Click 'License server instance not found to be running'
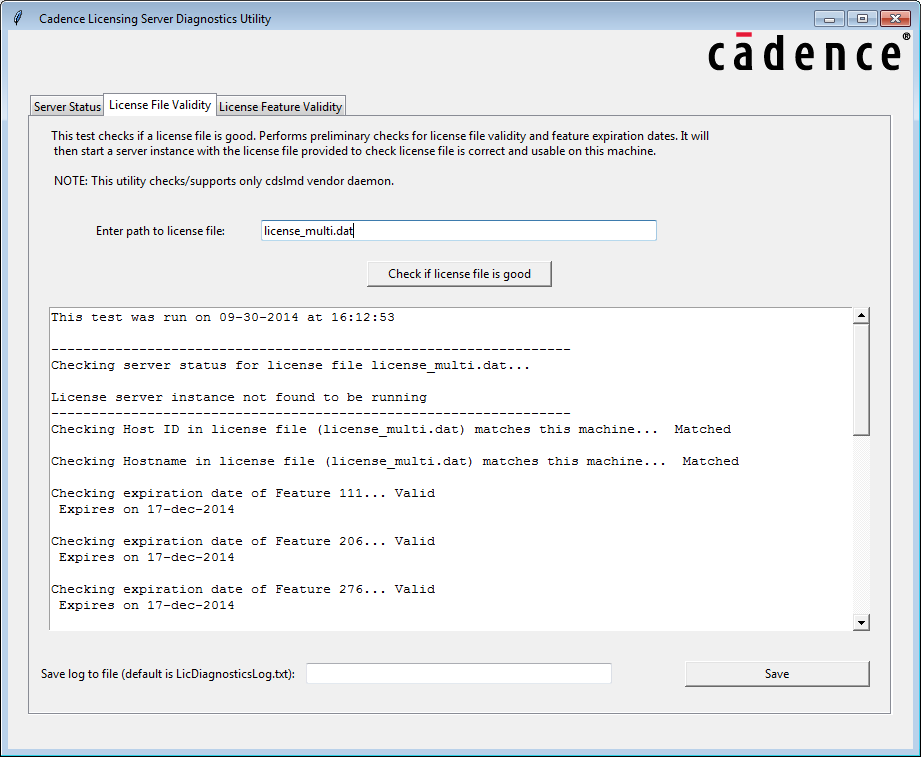 pos(239,397)
